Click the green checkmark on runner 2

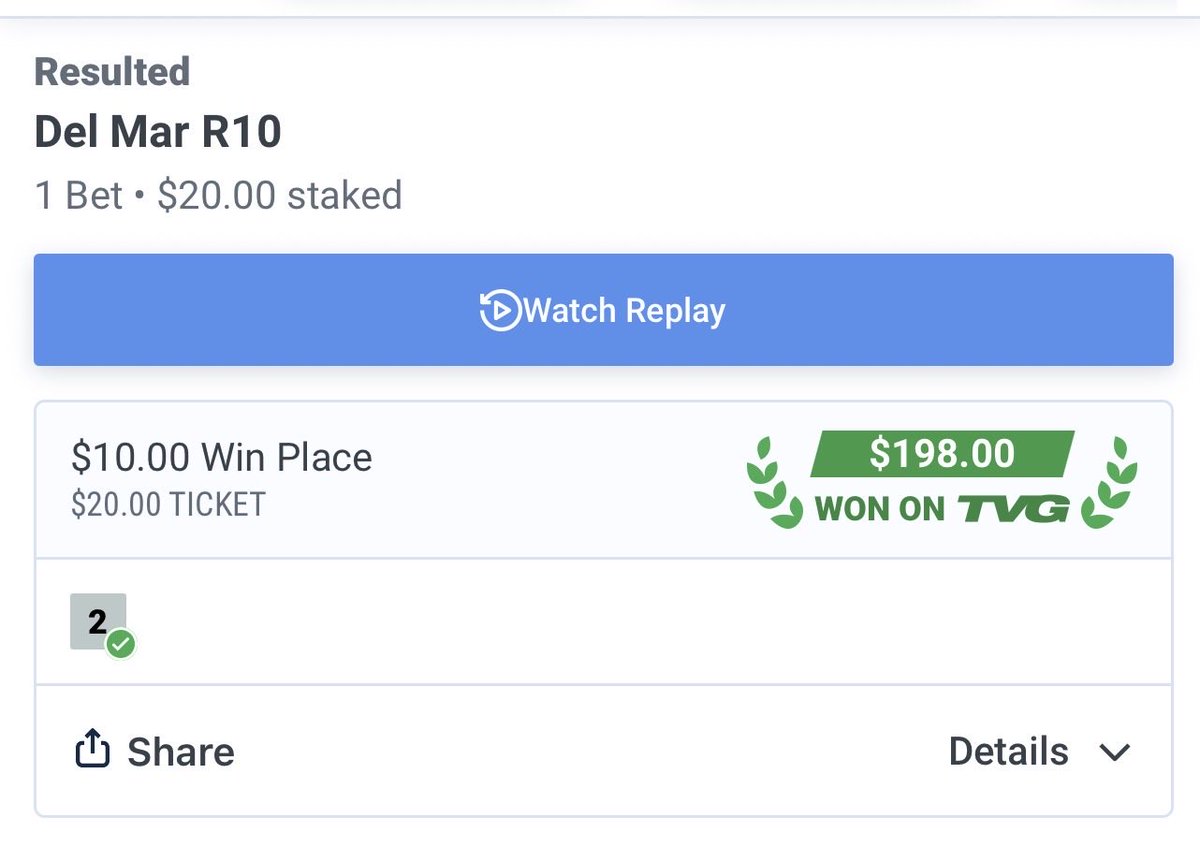[x=121, y=645]
